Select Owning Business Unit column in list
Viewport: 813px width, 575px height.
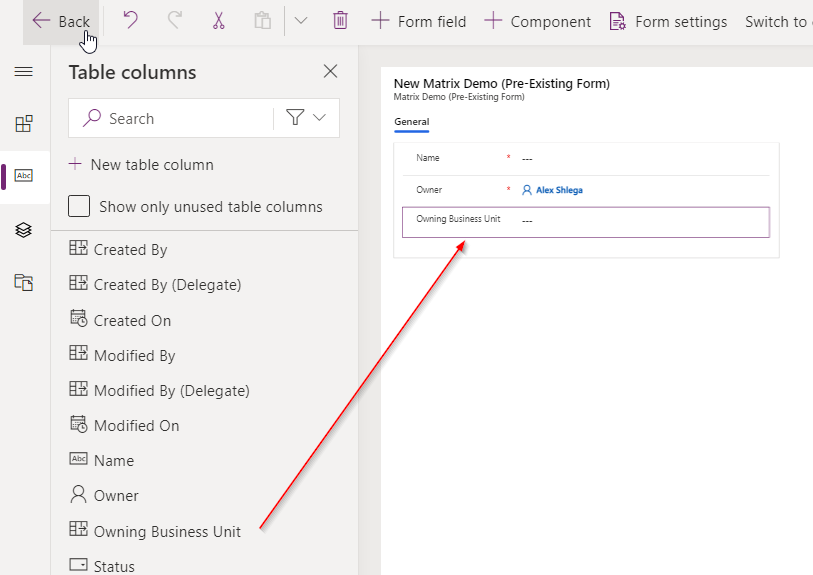155,531
